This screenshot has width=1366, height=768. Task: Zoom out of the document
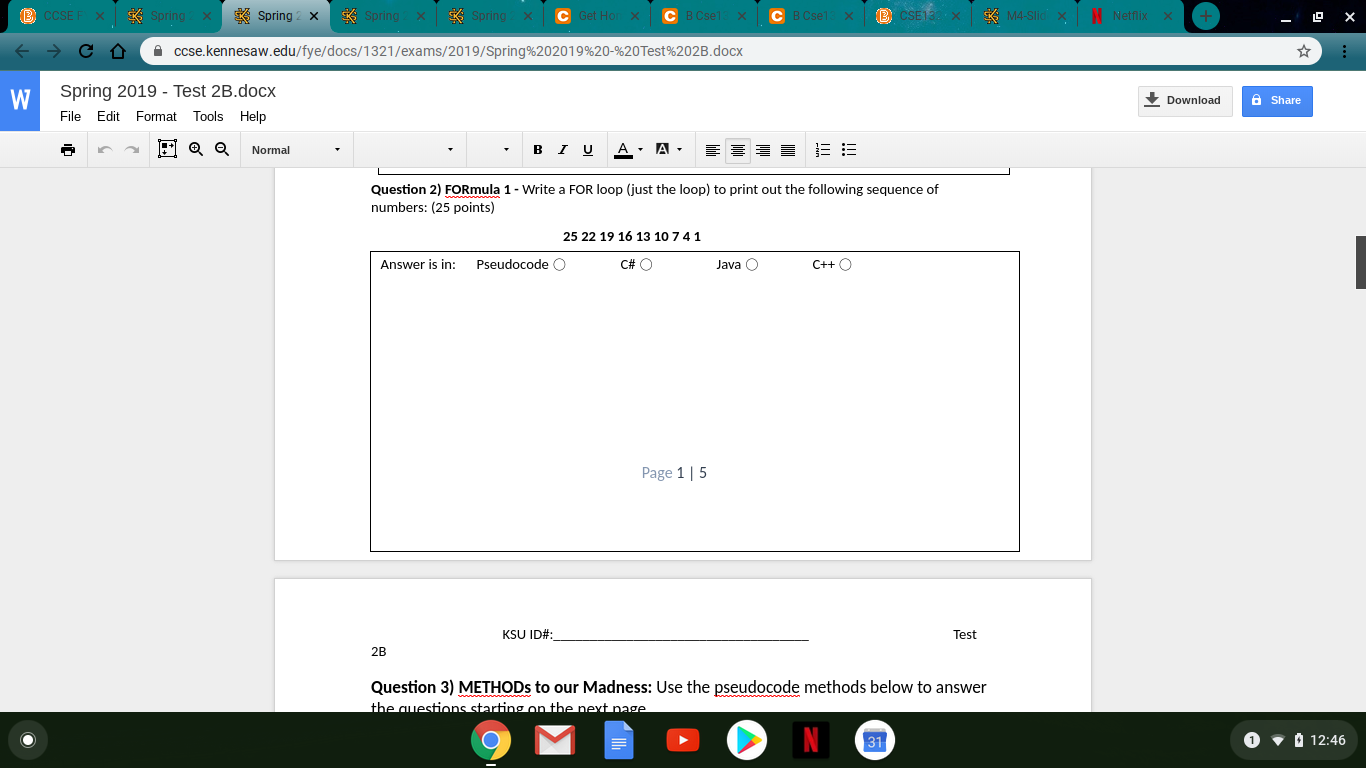pos(222,149)
